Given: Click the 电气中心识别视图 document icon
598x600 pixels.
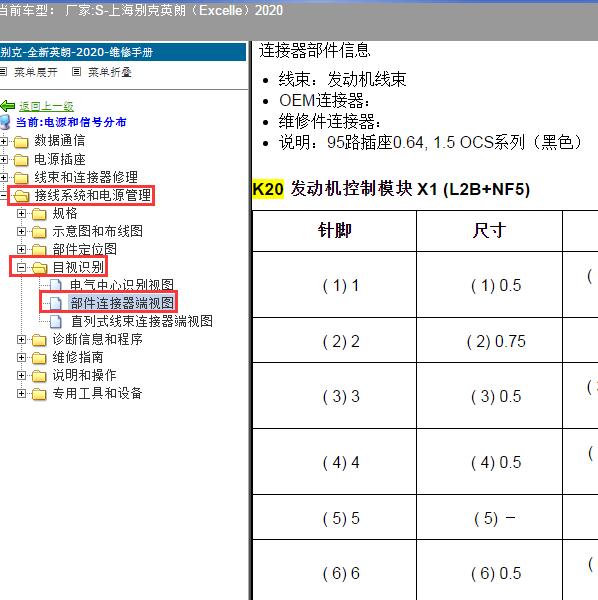Looking at the screenshot, I should tap(56, 285).
